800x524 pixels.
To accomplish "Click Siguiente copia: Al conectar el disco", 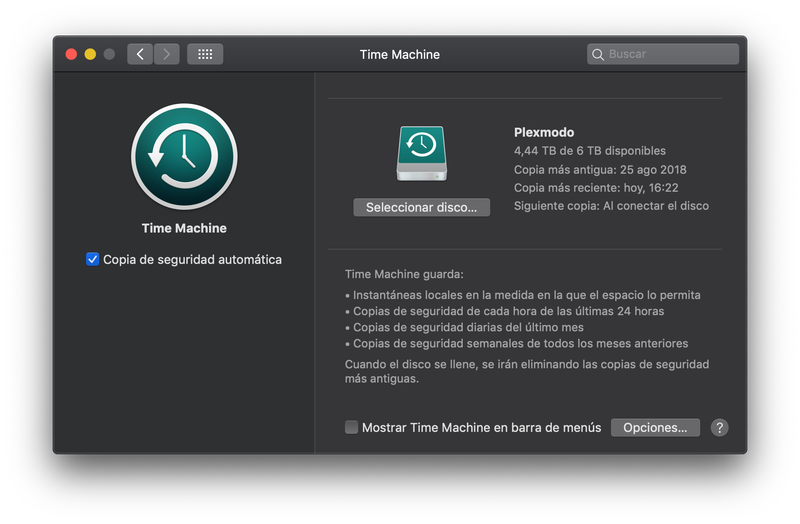I will (611, 206).
